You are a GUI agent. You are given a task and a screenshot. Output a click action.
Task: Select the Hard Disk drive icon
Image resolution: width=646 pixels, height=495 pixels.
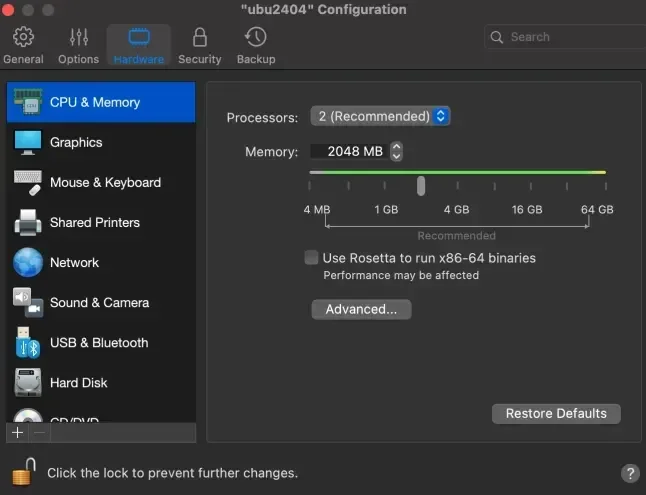(27, 382)
